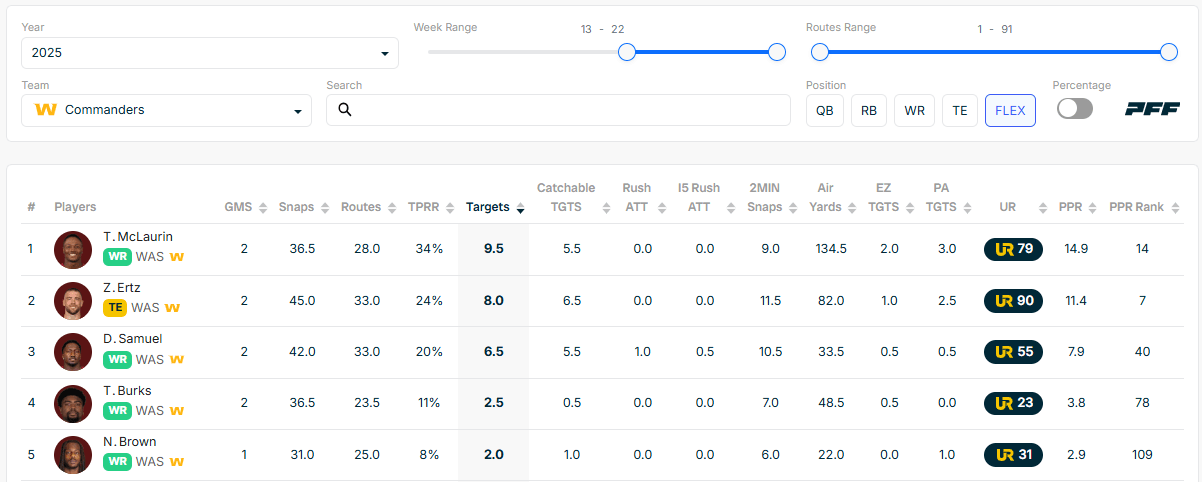The width and height of the screenshot is (1202, 482).
Task: Toggle the Percentage switch
Action: point(1074,109)
